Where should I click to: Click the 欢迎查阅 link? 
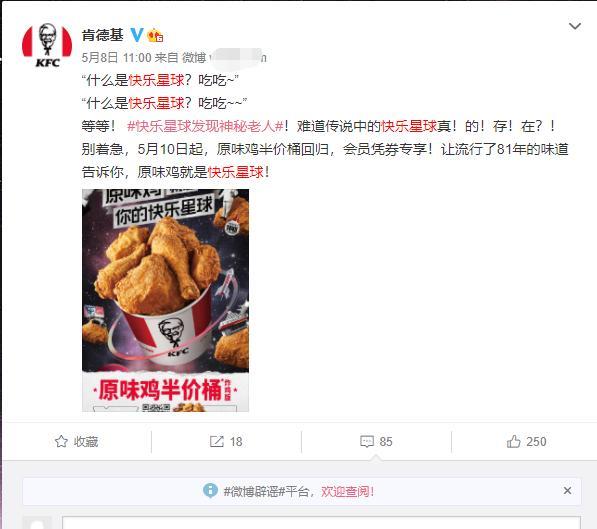[347, 492]
